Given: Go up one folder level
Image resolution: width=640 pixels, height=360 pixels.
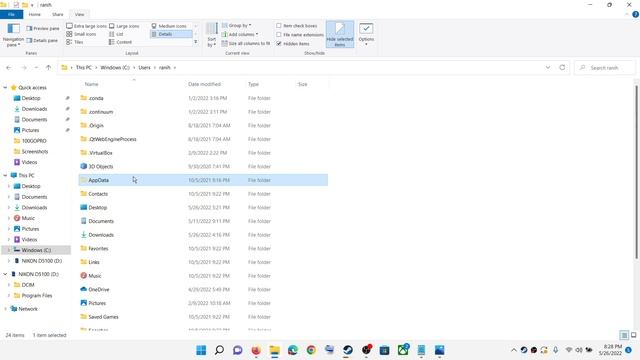Looking at the screenshot, I should (x=49, y=68).
